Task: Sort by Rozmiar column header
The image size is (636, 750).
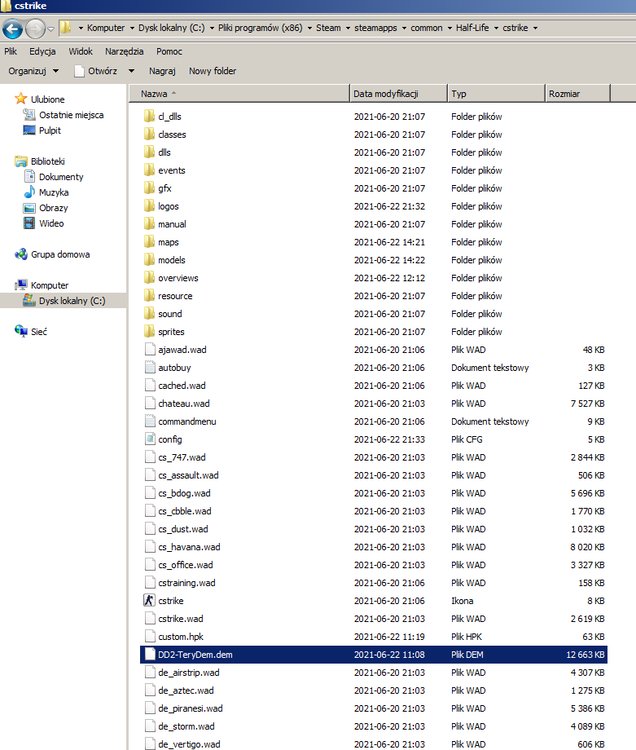Action: click(x=578, y=94)
